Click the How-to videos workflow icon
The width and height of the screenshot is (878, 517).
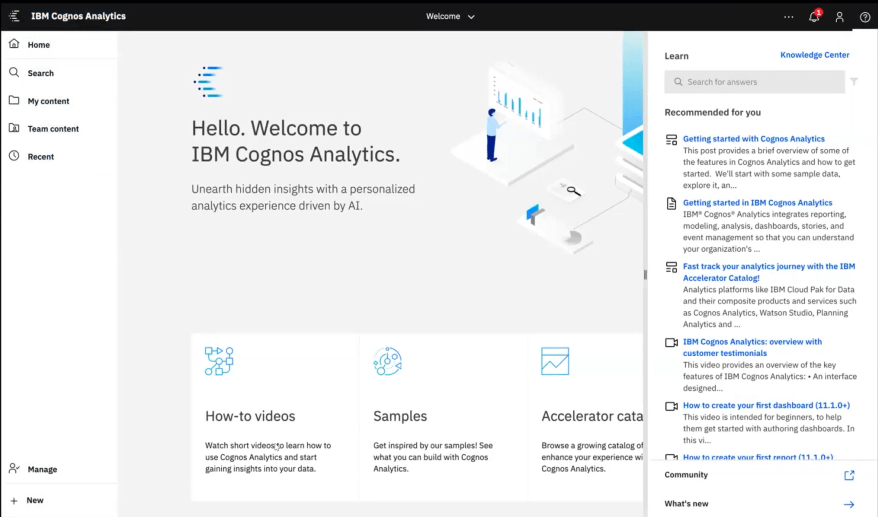point(219,361)
